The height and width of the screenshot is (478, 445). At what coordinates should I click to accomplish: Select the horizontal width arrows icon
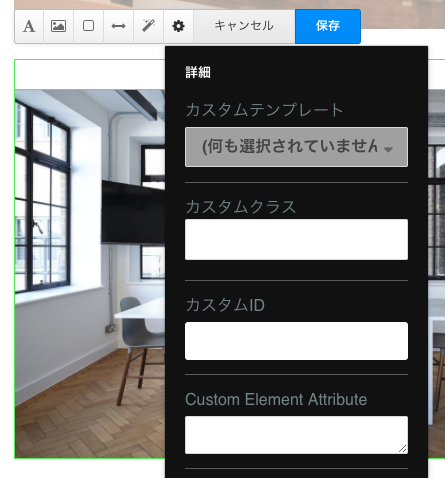pos(118,26)
